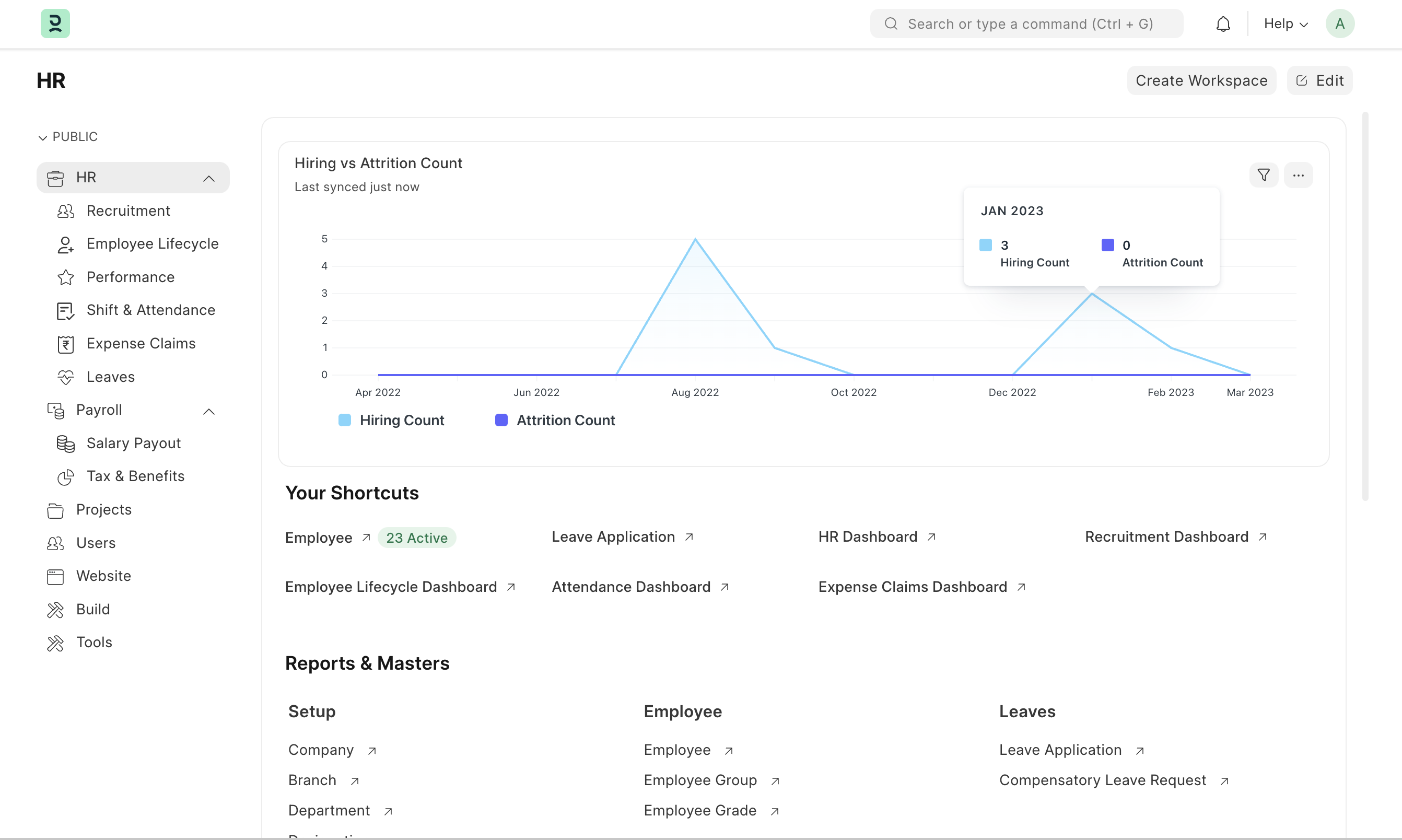Click the Tax & Benefits pie icon
Image resolution: width=1402 pixels, height=840 pixels.
point(66,477)
